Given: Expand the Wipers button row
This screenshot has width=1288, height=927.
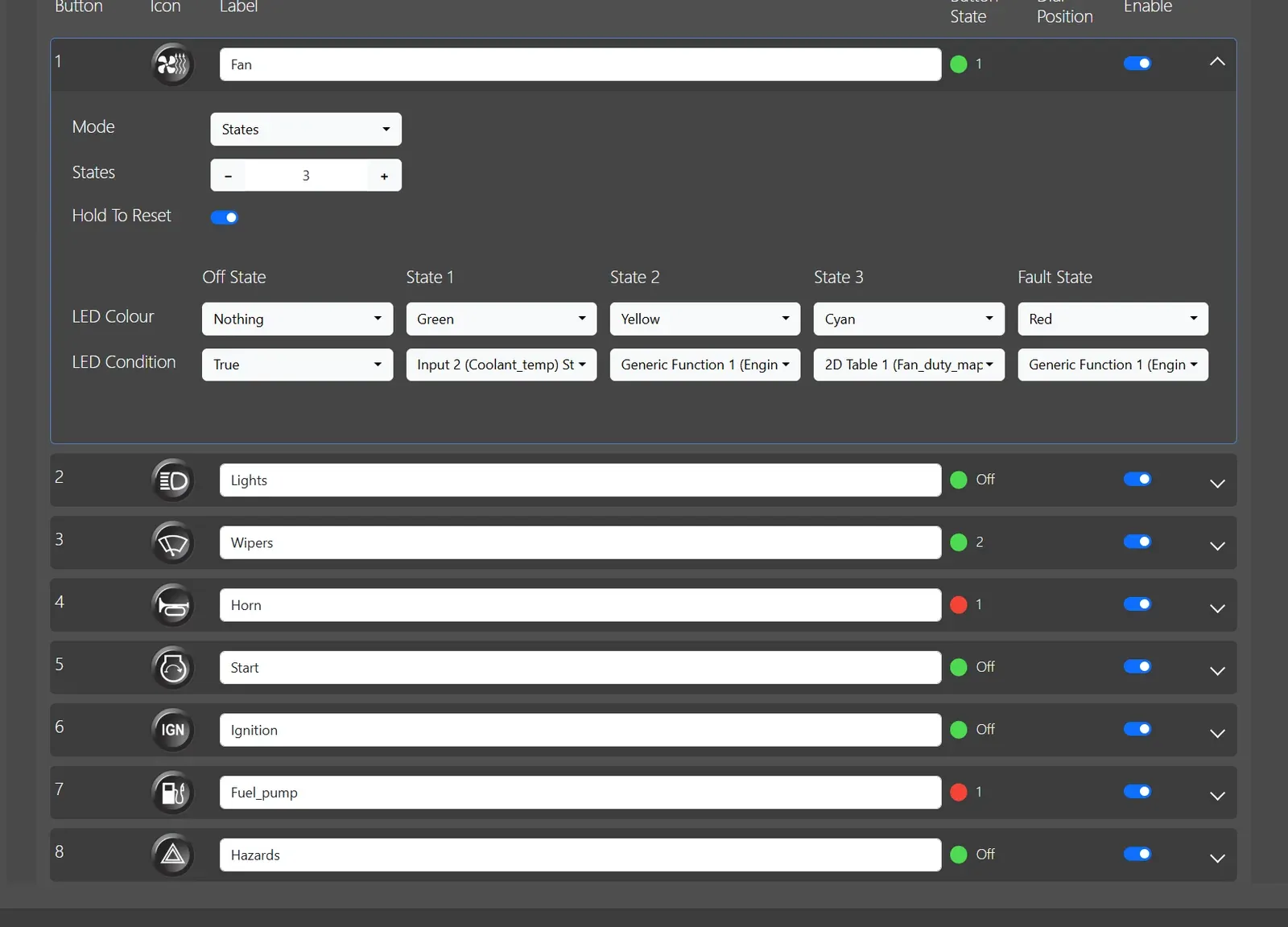Looking at the screenshot, I should (x=1217, y=546).
